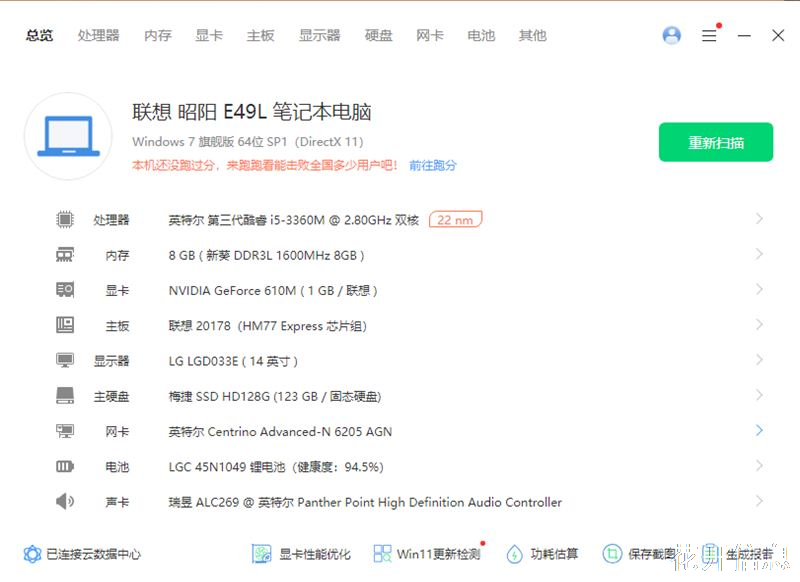This screenshot has width=800, height=582.
Task: Expand the 处理器 row chevron
Action: coord(759,219)
